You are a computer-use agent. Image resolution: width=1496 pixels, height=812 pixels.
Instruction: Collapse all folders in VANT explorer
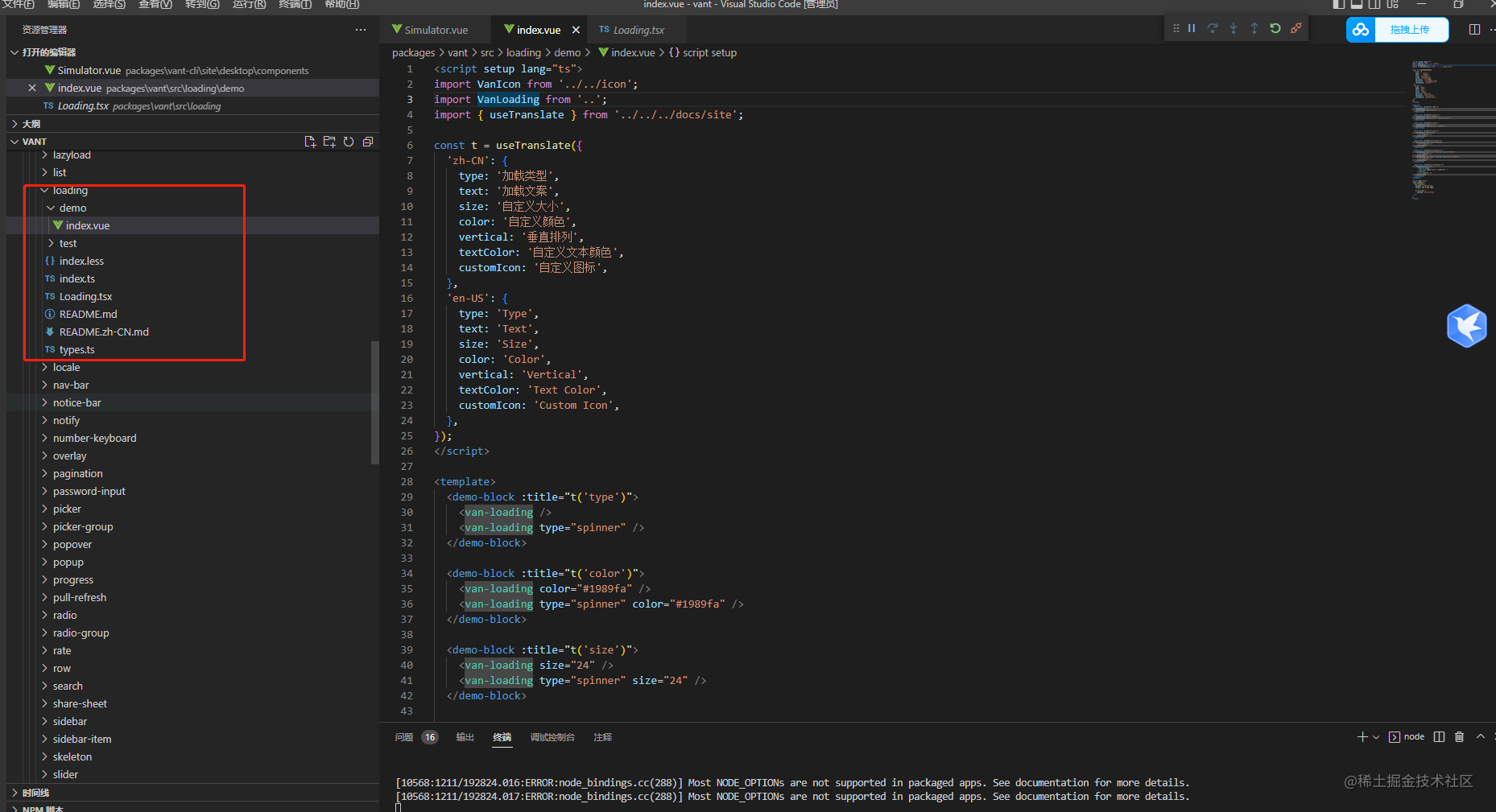coord(368,142)
